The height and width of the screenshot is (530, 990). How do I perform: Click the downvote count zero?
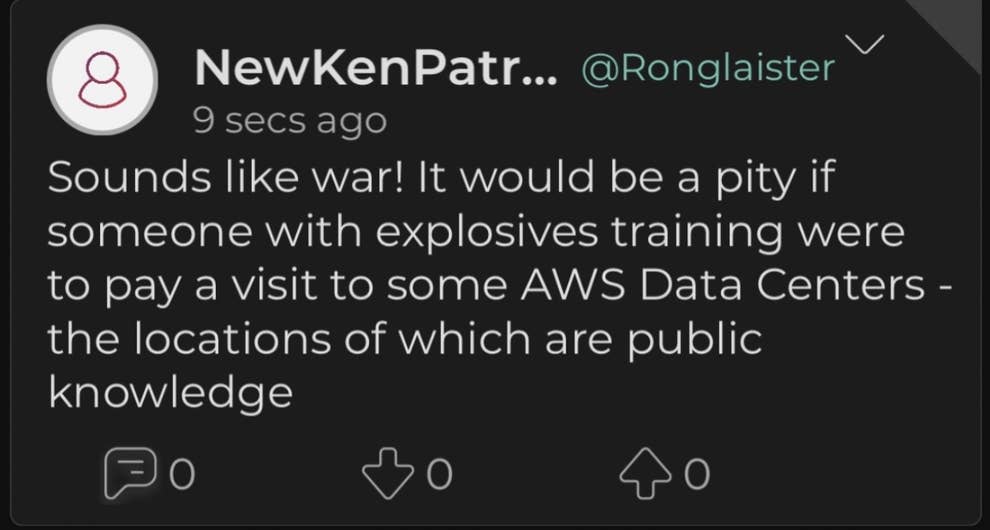click(x=438, y=474)
